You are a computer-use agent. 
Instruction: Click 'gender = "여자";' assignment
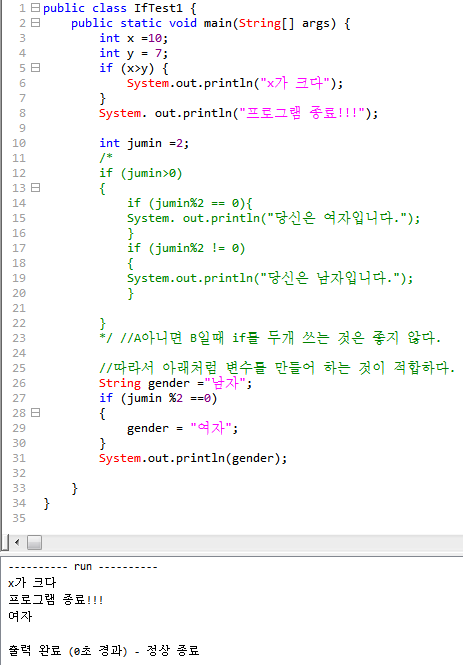[x=183, y=428]
